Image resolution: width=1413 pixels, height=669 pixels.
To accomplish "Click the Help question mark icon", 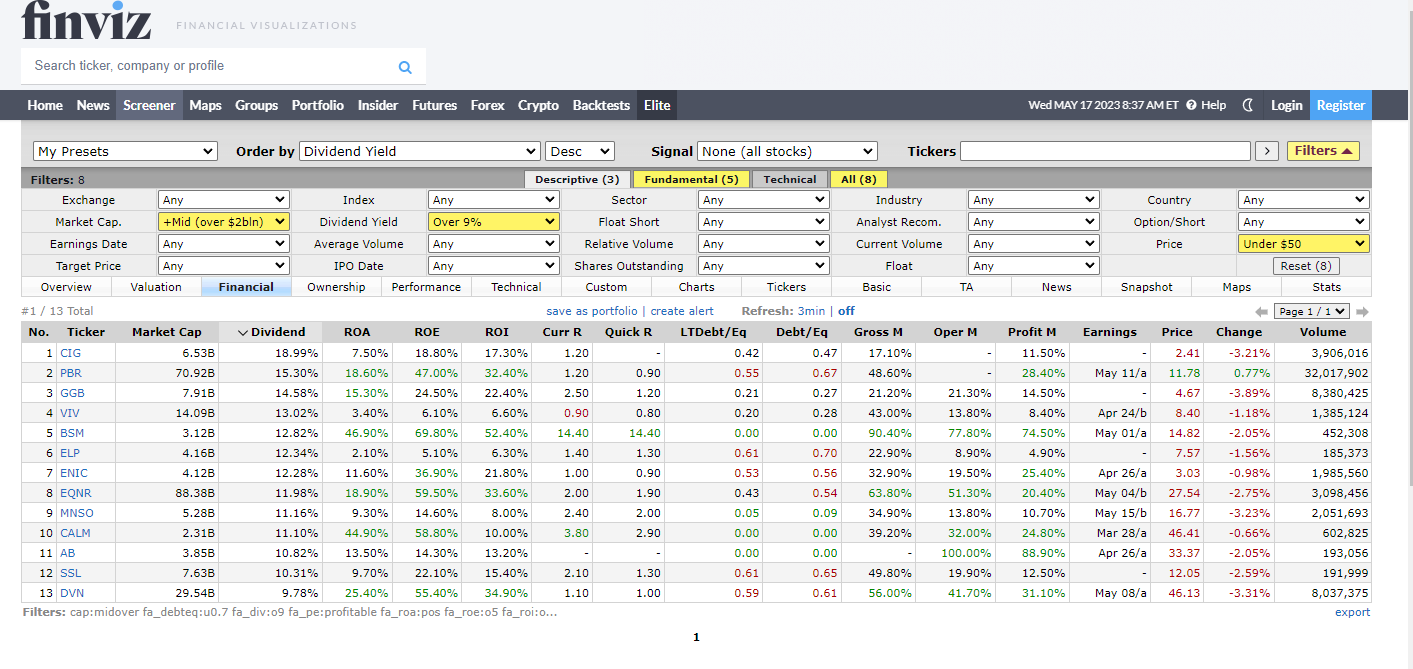I will pyautogui.click(x=1191, y=105).
